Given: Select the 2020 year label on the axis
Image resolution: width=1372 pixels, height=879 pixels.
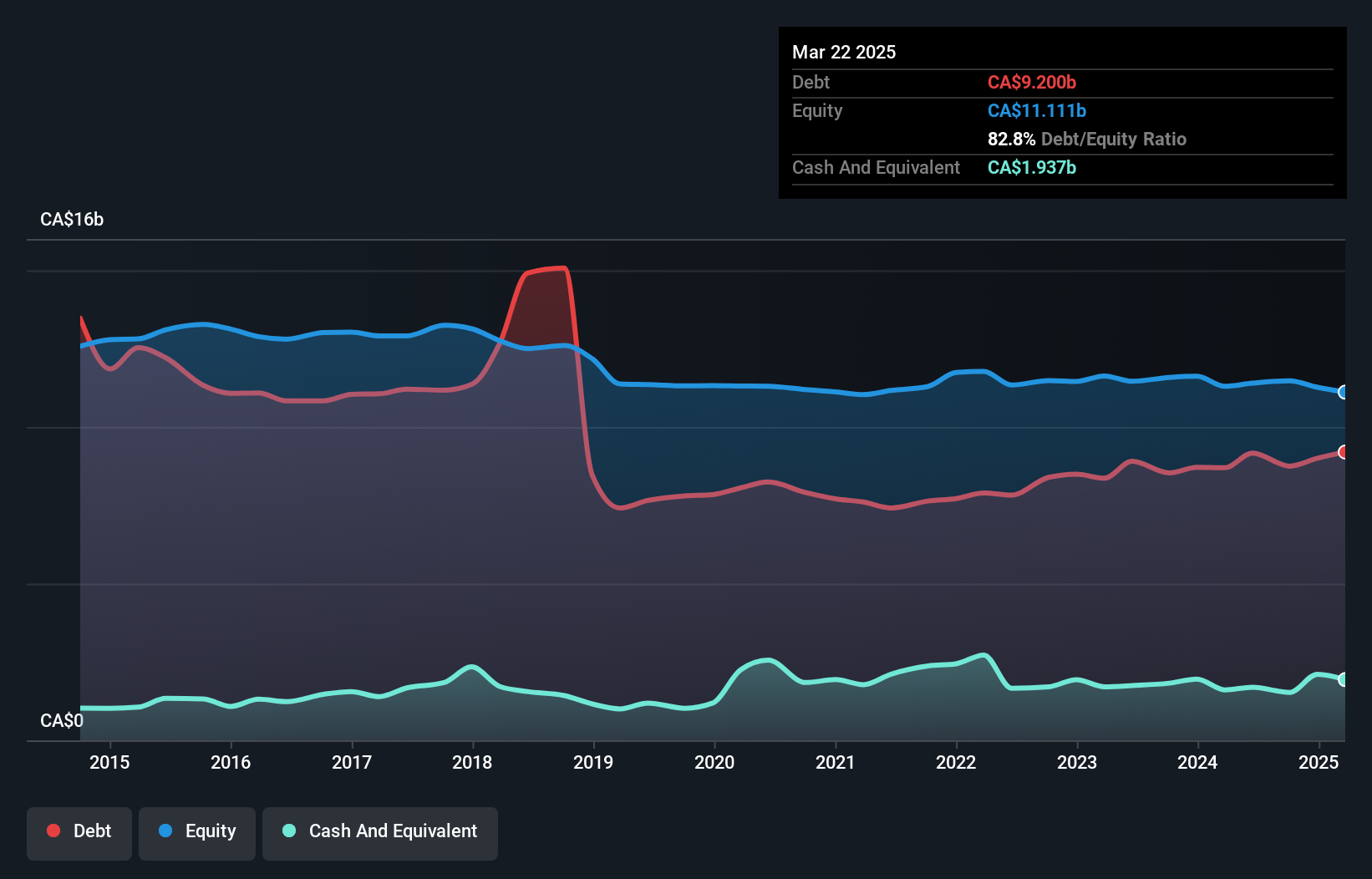Looking at the screenshot, I should click(x=715, y=762).
